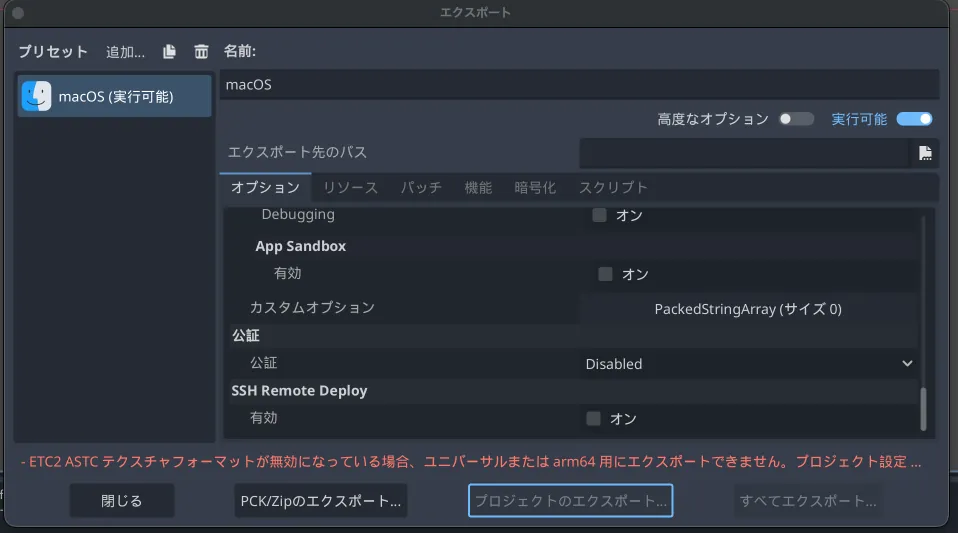Switch to the オプション tab

pos(265,188)
